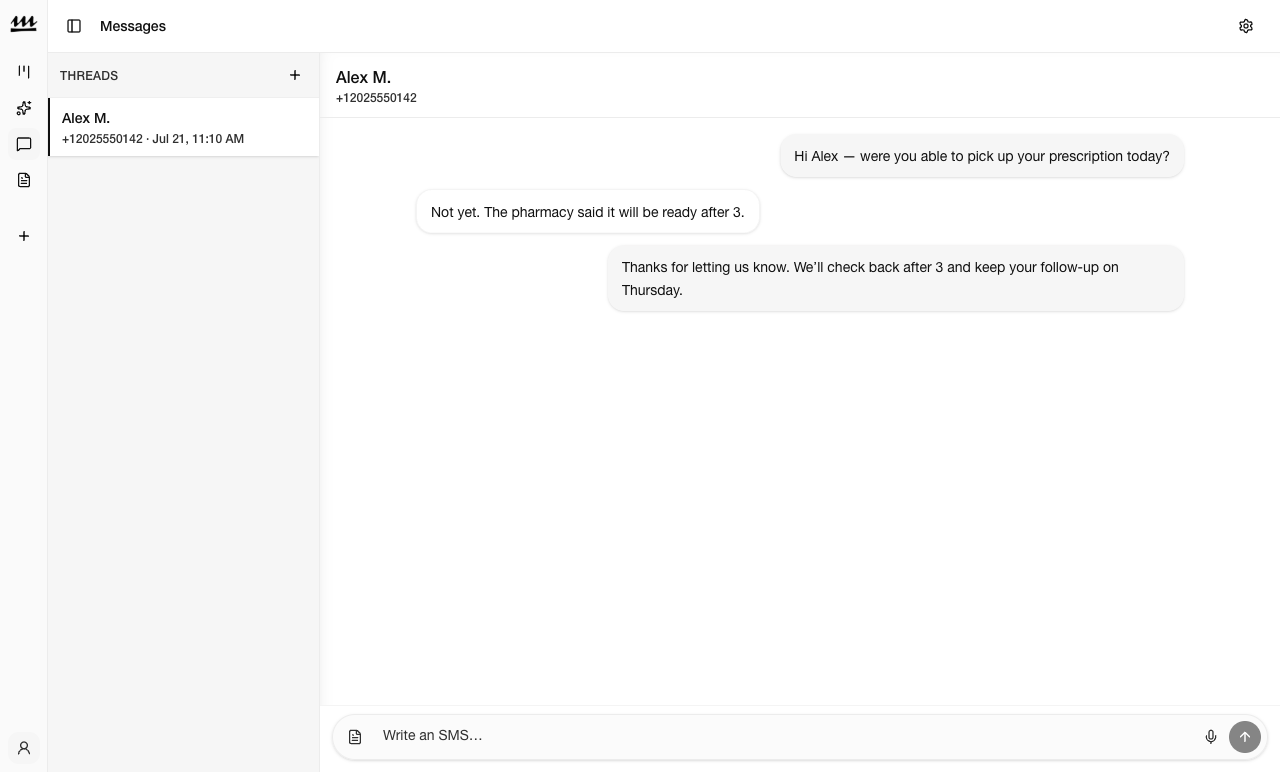Open the Alex M. thread in the list
The image size is (1280, 772).
tap(184, 127)
